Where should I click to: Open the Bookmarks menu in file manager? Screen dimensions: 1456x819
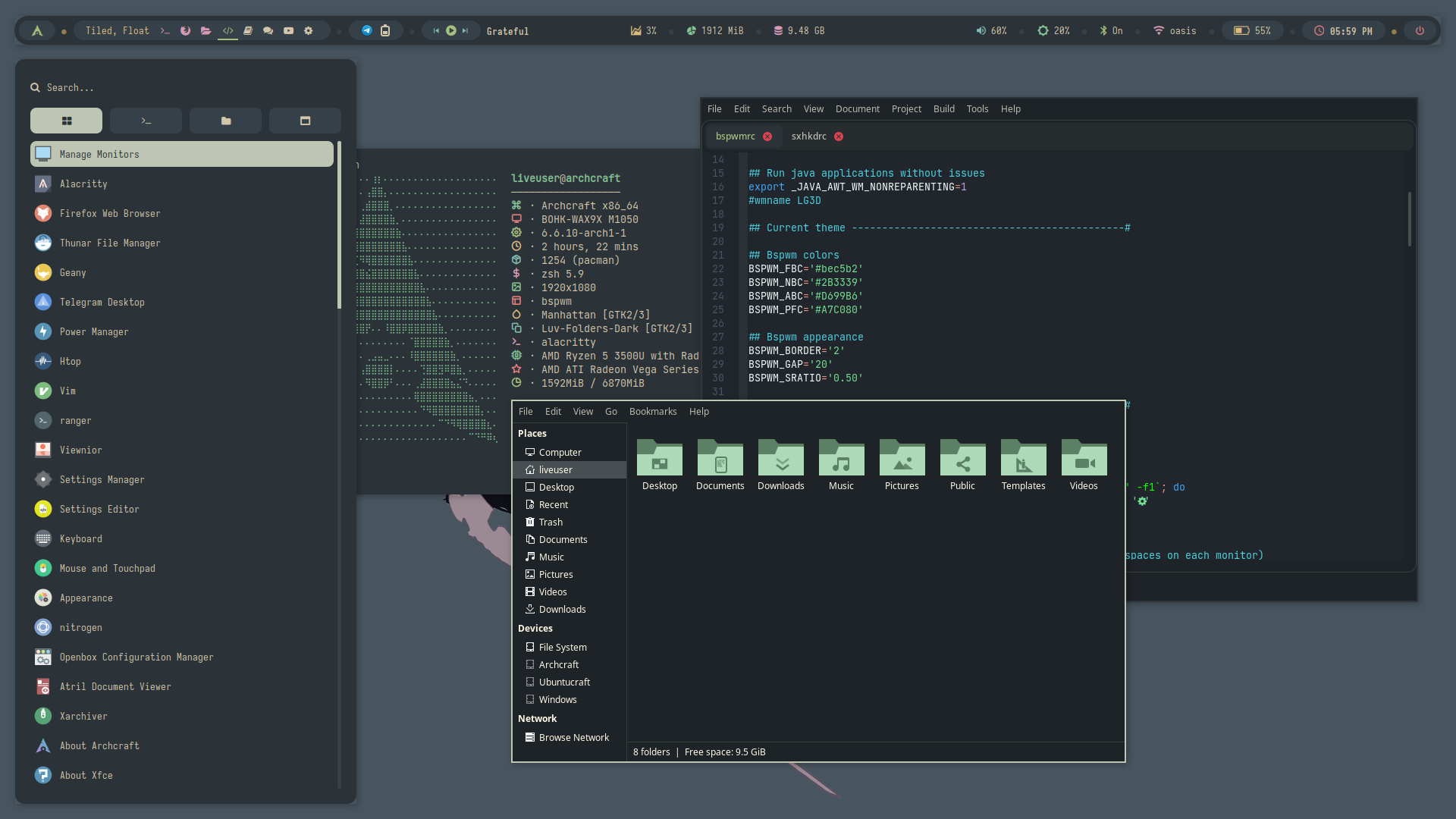(652, 412)
